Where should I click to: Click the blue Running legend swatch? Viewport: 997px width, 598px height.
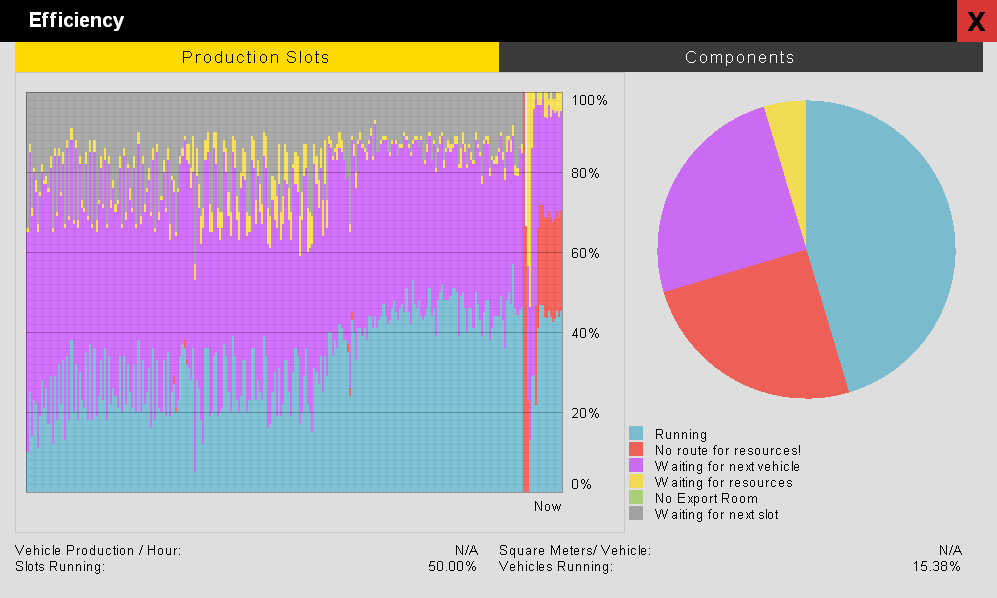click(636, 434)
